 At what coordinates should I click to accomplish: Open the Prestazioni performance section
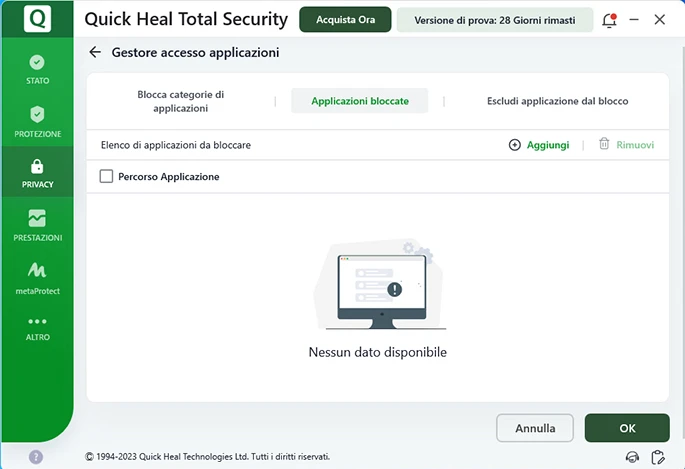point(37,226)
